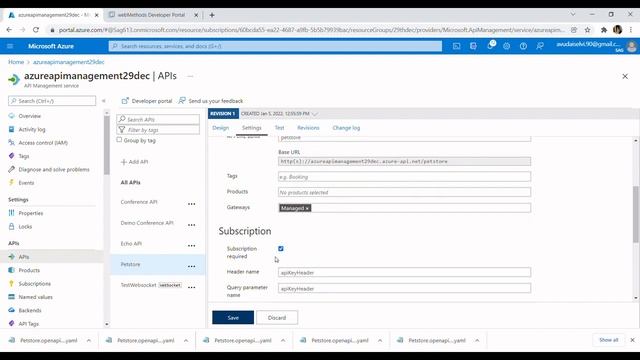Click the settings panel vertical scrollbar
The height and width of the screenshot is (360, 640).
(x=636, y=214)
